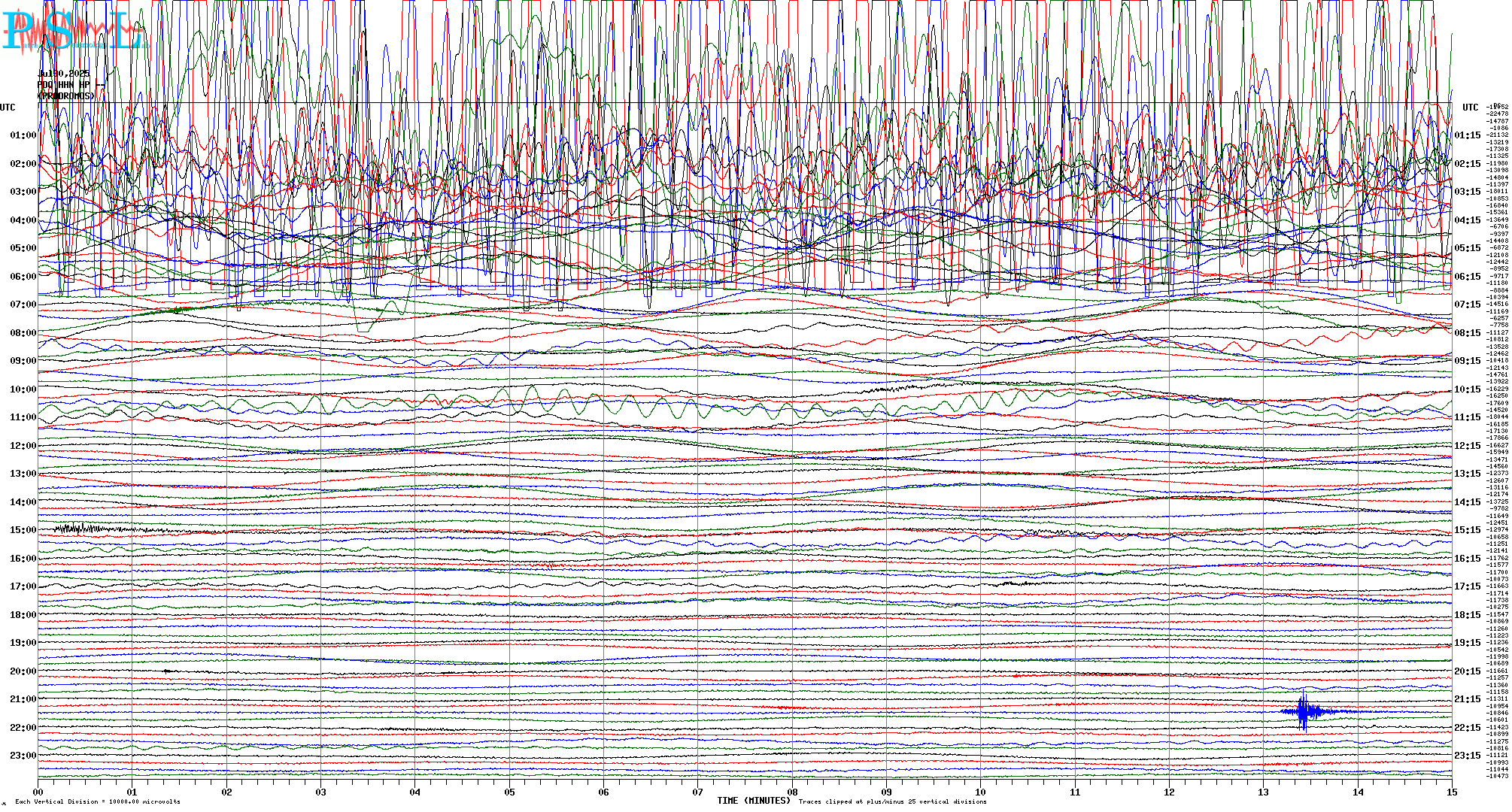1512x812 pixels.
Task: Select the '23:00' hour label on the left
Action: pos(23,756)
